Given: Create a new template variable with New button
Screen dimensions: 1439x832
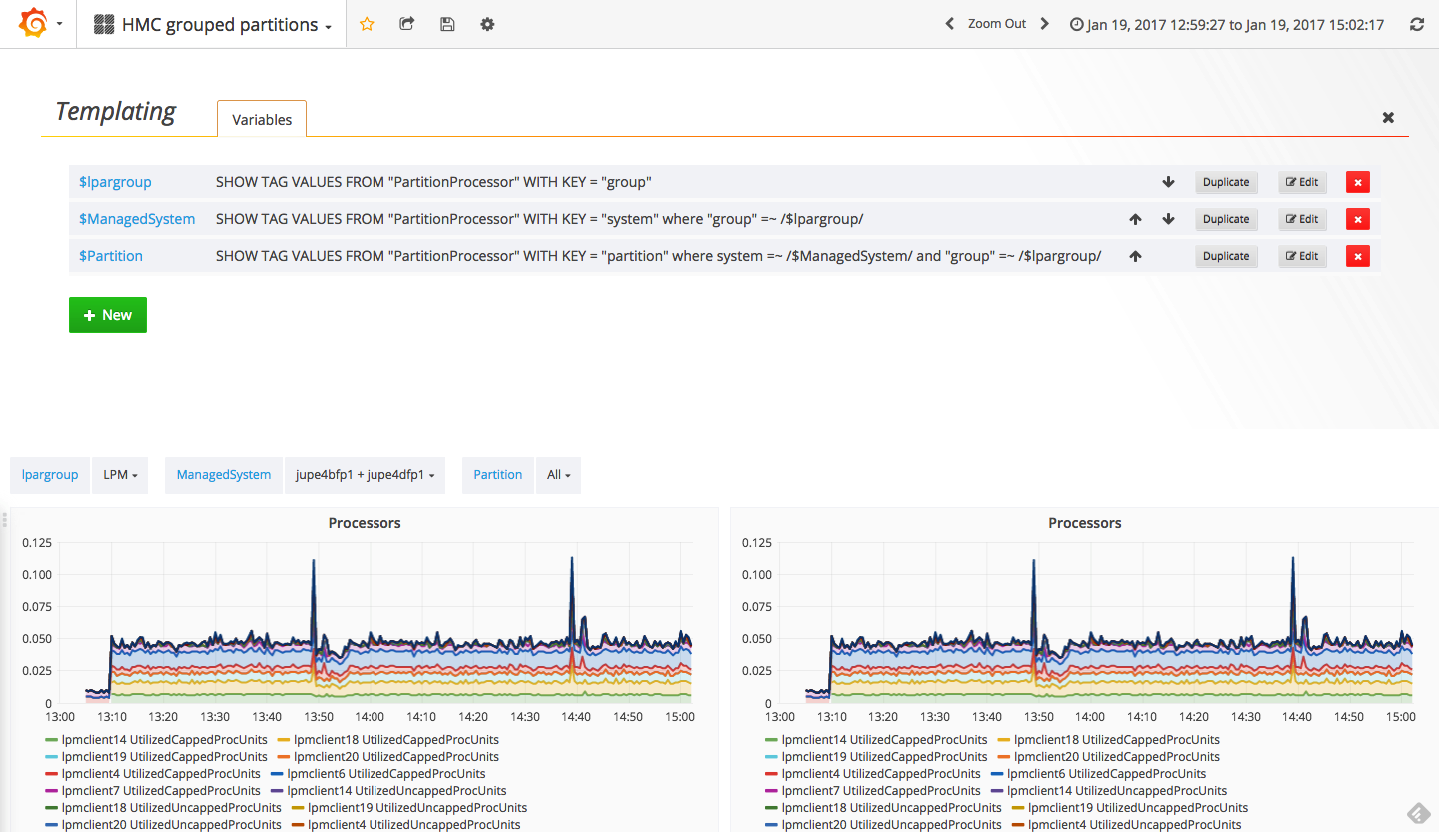Looking at the screenshot, I should coord(107,314).
